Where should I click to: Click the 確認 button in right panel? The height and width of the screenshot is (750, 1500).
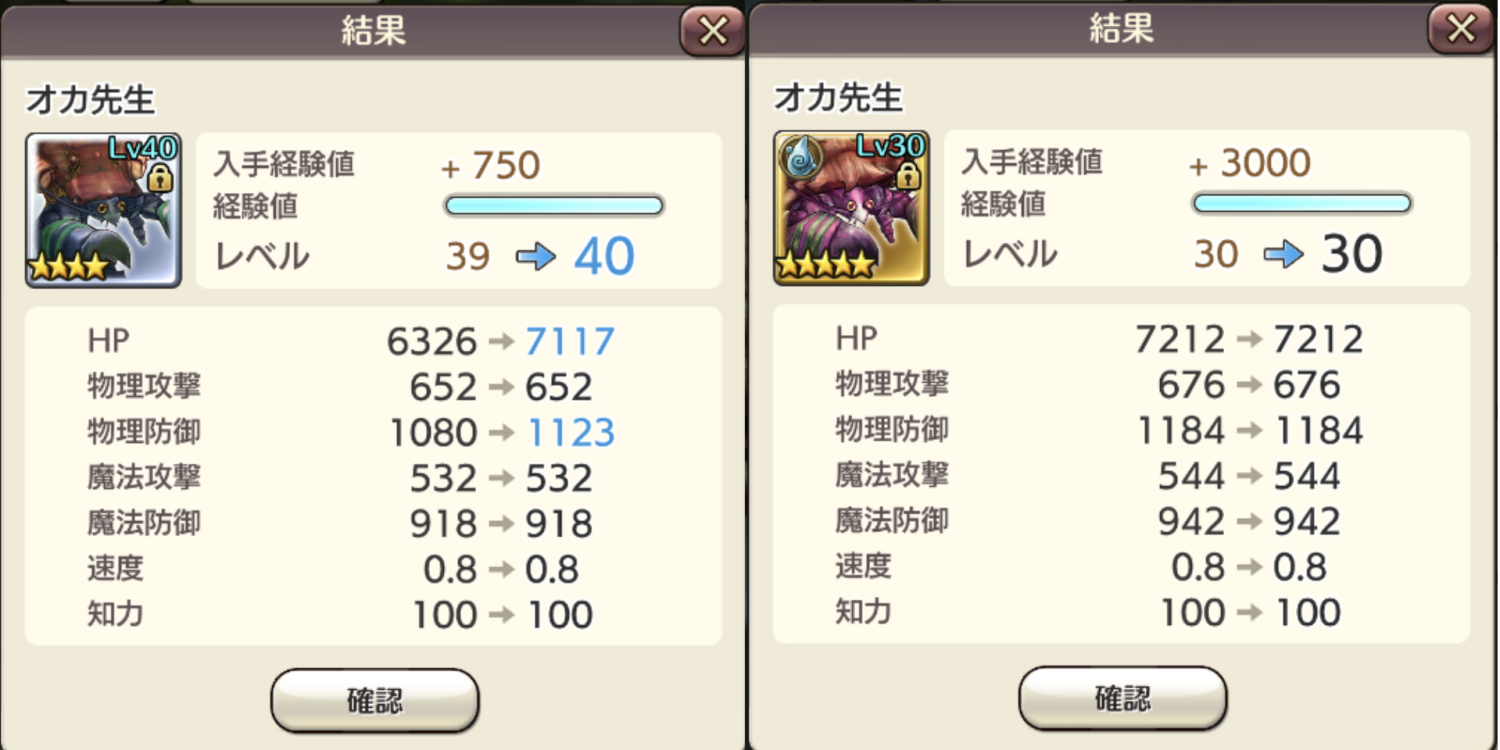tap(1123, 698)
